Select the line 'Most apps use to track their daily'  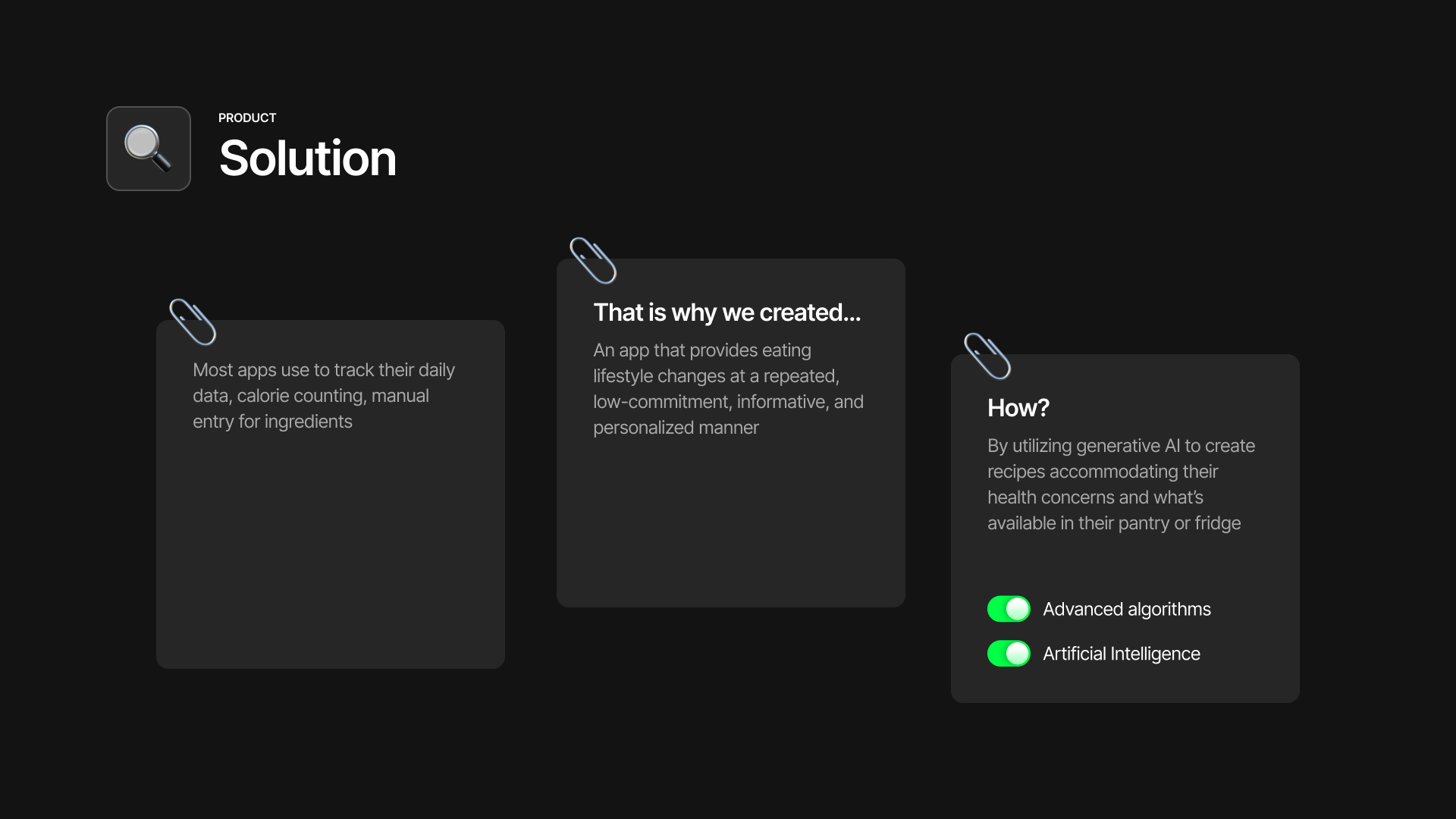pyautogui.click(x=324, y=370)
